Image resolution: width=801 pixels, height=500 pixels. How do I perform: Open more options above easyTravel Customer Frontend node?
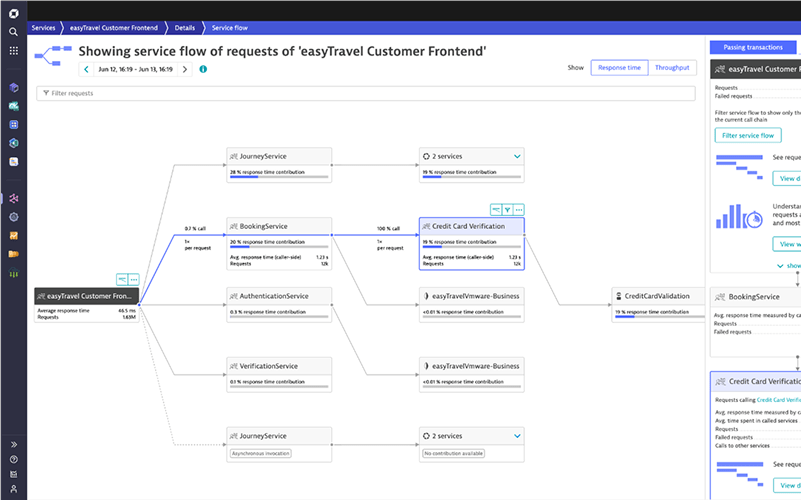click(x=133, y=280)
